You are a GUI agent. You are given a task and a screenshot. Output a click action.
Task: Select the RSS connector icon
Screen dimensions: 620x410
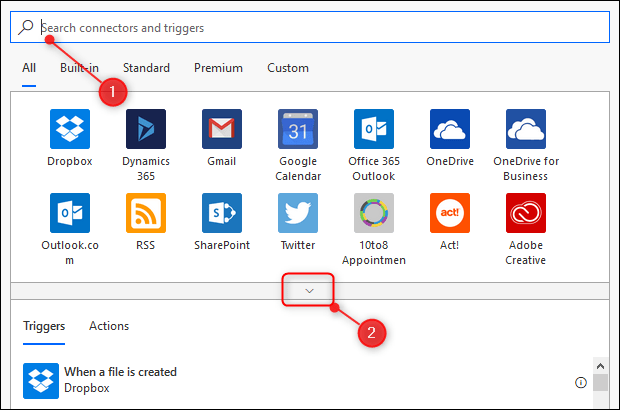point(146,213)
